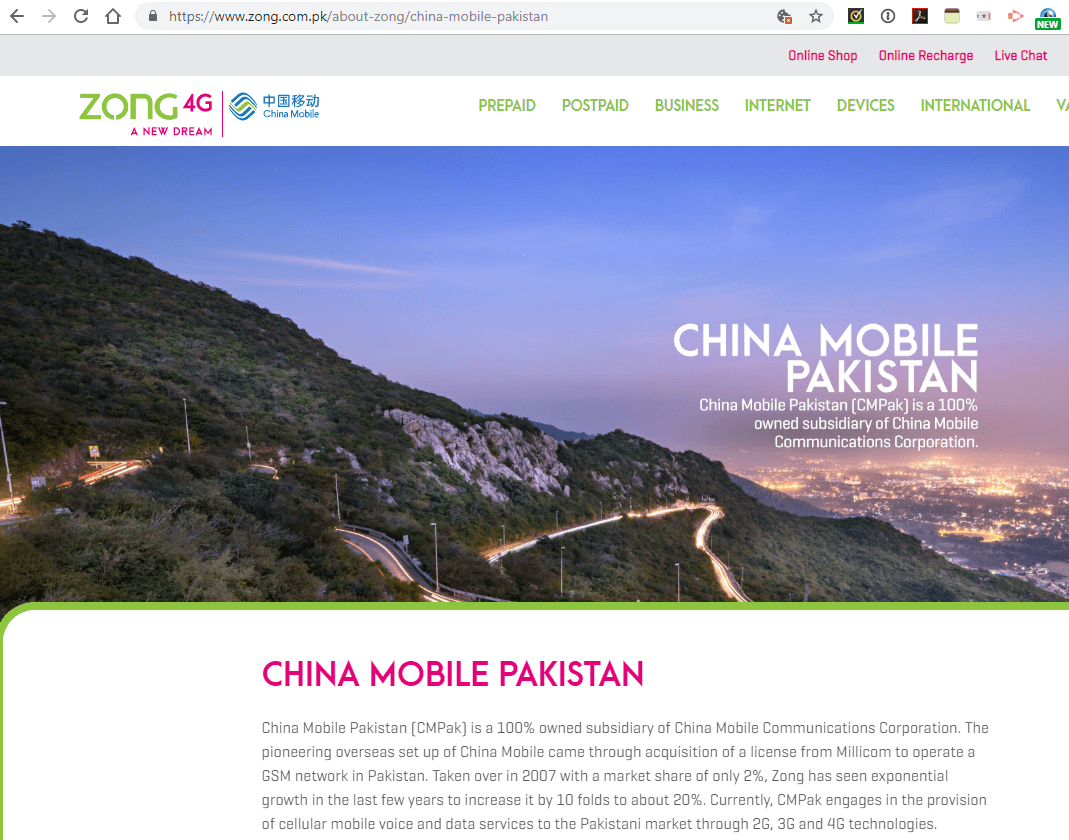Reload the Zong page
This screenshot has height=840, width=1069.
coord(81,16)
